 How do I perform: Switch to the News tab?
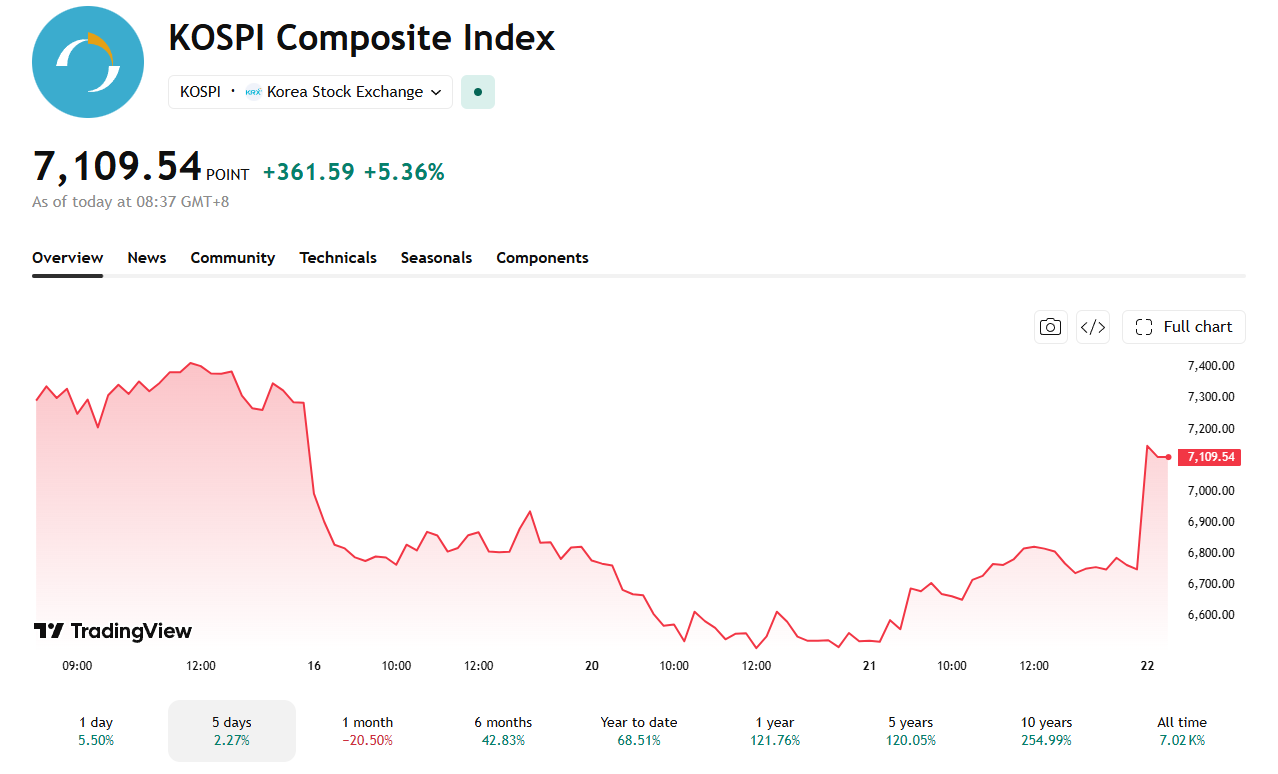click(147, 258)
